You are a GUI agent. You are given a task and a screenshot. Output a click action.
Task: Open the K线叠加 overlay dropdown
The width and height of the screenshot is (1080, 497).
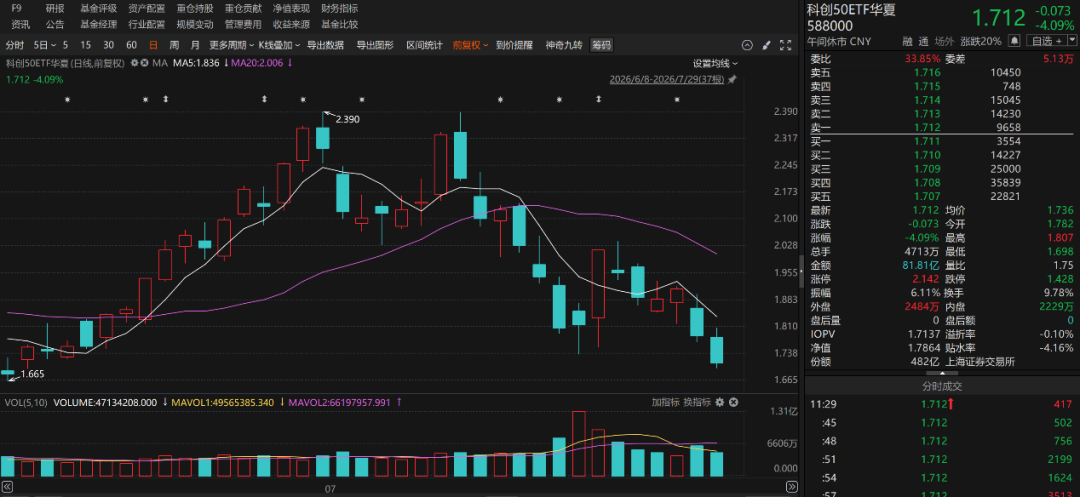pyautogui.click(x=278, y=45)
